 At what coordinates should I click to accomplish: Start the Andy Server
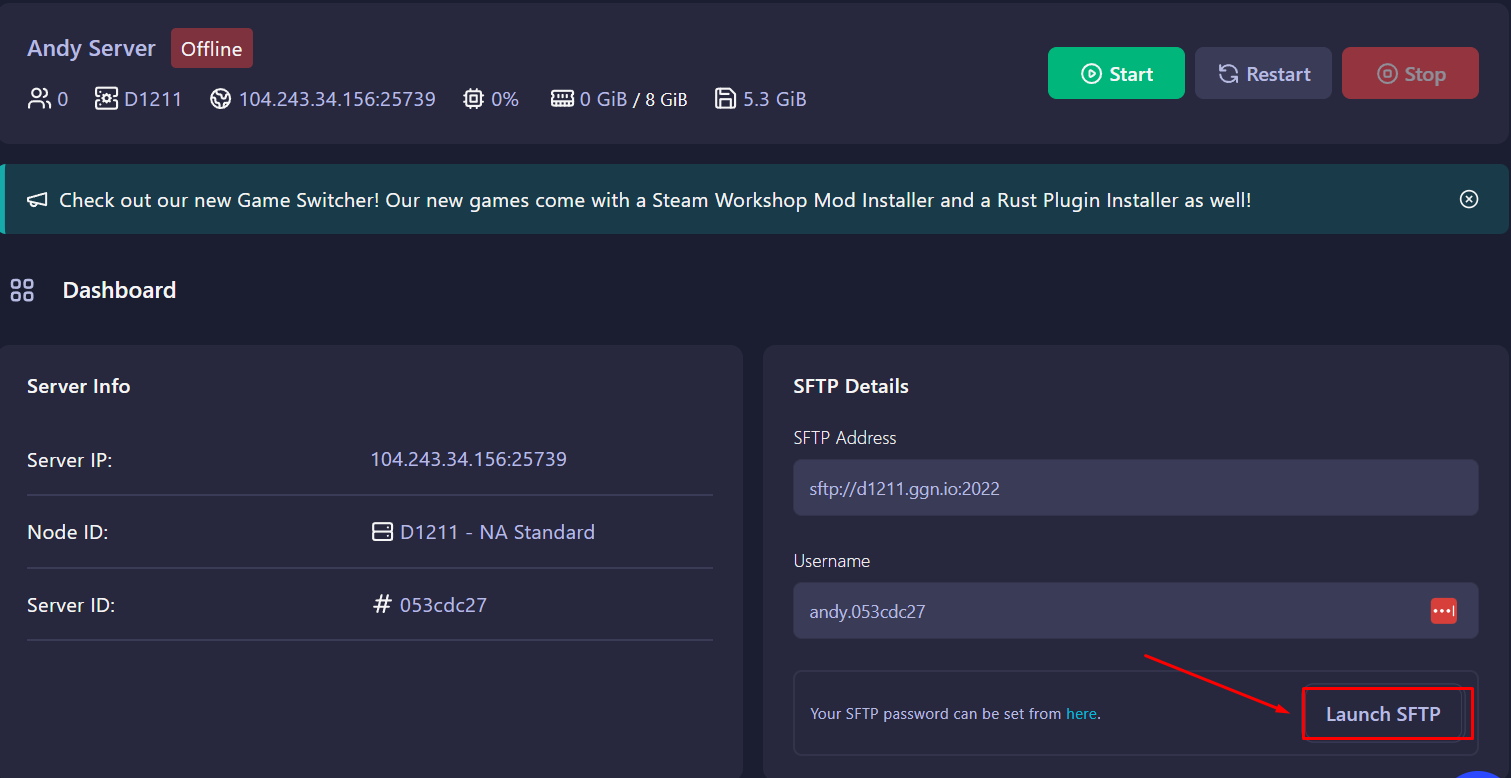(1116, 73)
